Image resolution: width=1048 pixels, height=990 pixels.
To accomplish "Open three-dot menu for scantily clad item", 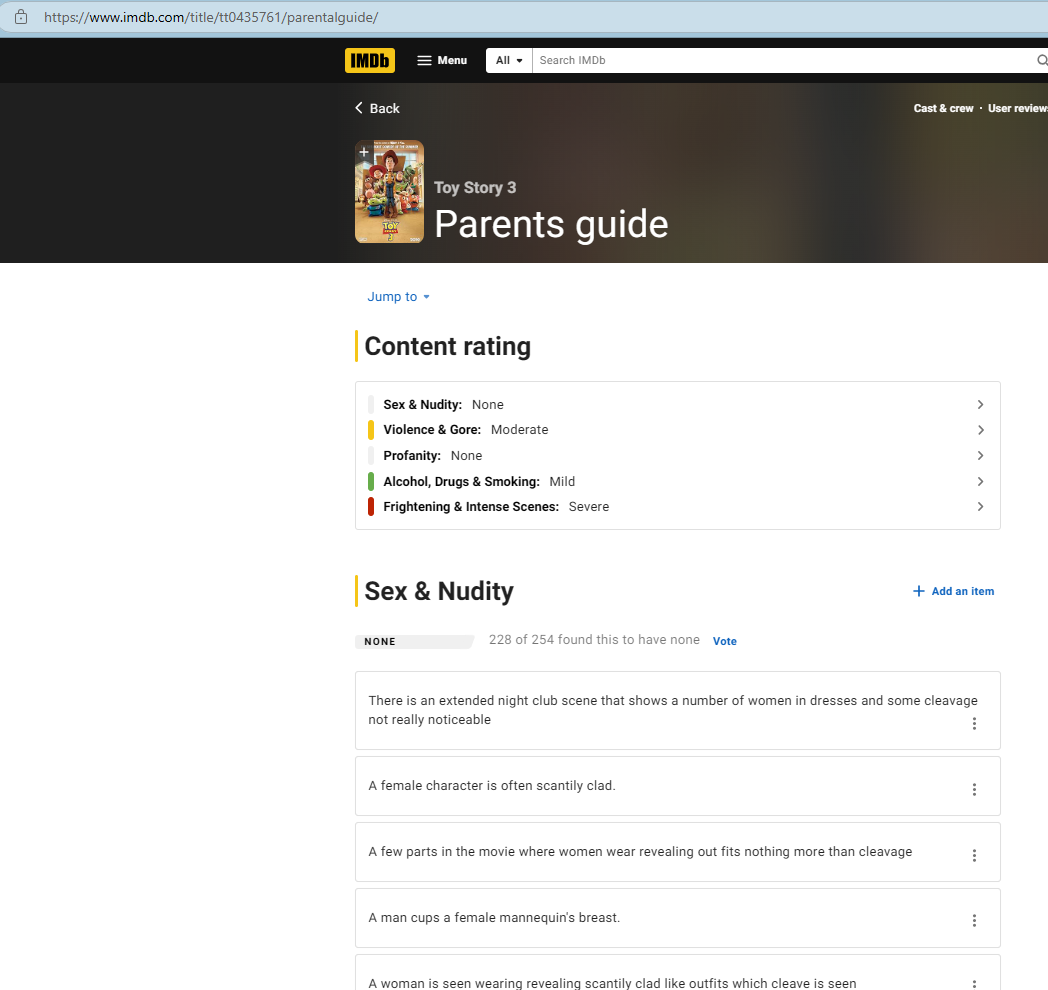I will point(974,789).
